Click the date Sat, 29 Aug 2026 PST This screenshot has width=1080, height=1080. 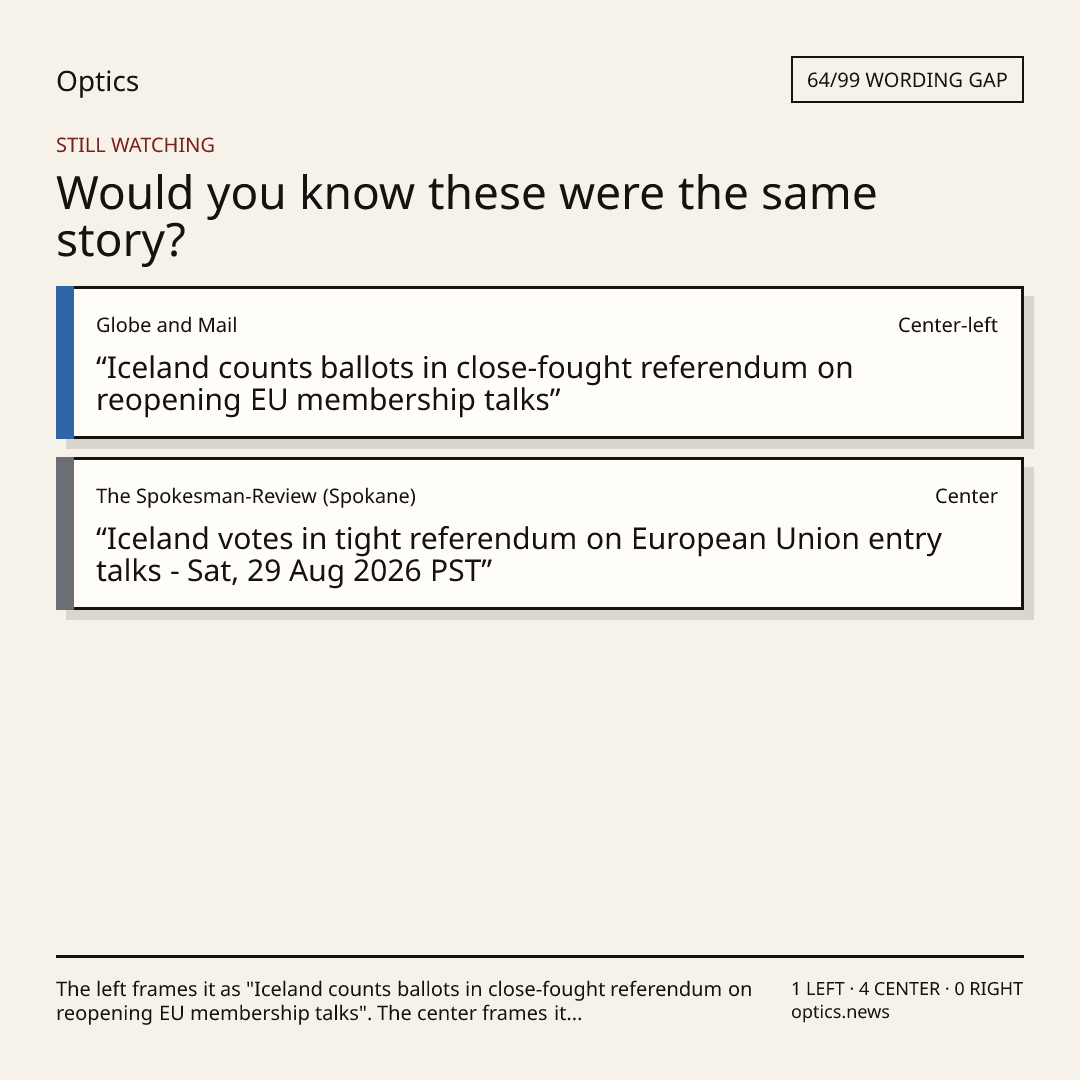click(x=333, y=571)
